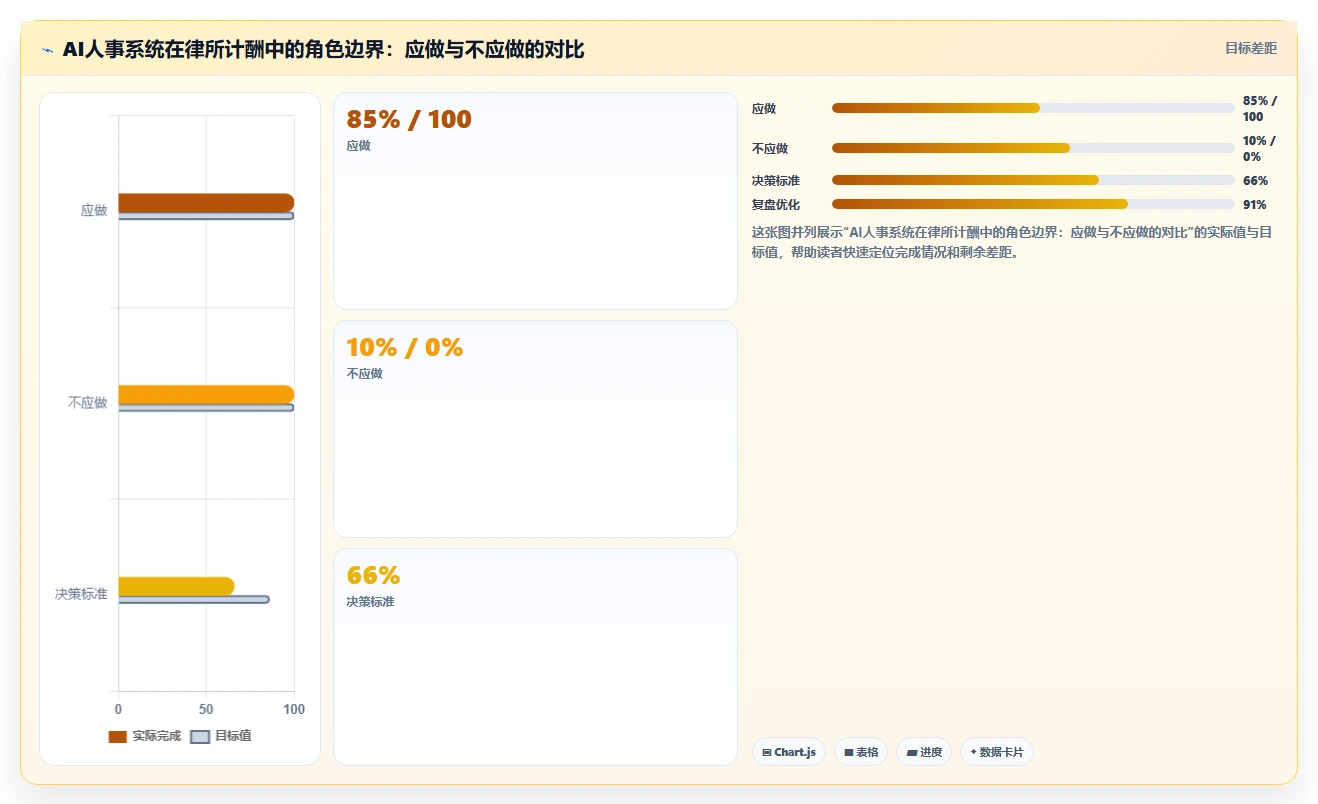1318x804 pixels.
Task: Click the yellow 决策标准 actual bar in chart
Action: [176, 586]
